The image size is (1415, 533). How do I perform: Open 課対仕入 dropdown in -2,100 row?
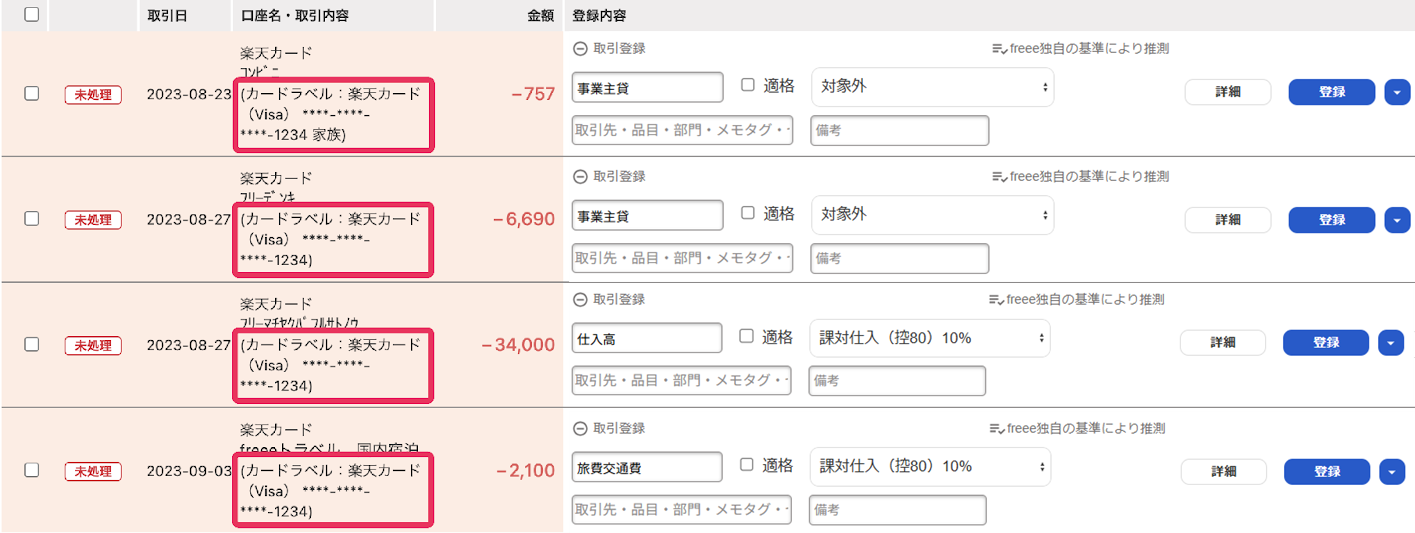pos(930,467)
